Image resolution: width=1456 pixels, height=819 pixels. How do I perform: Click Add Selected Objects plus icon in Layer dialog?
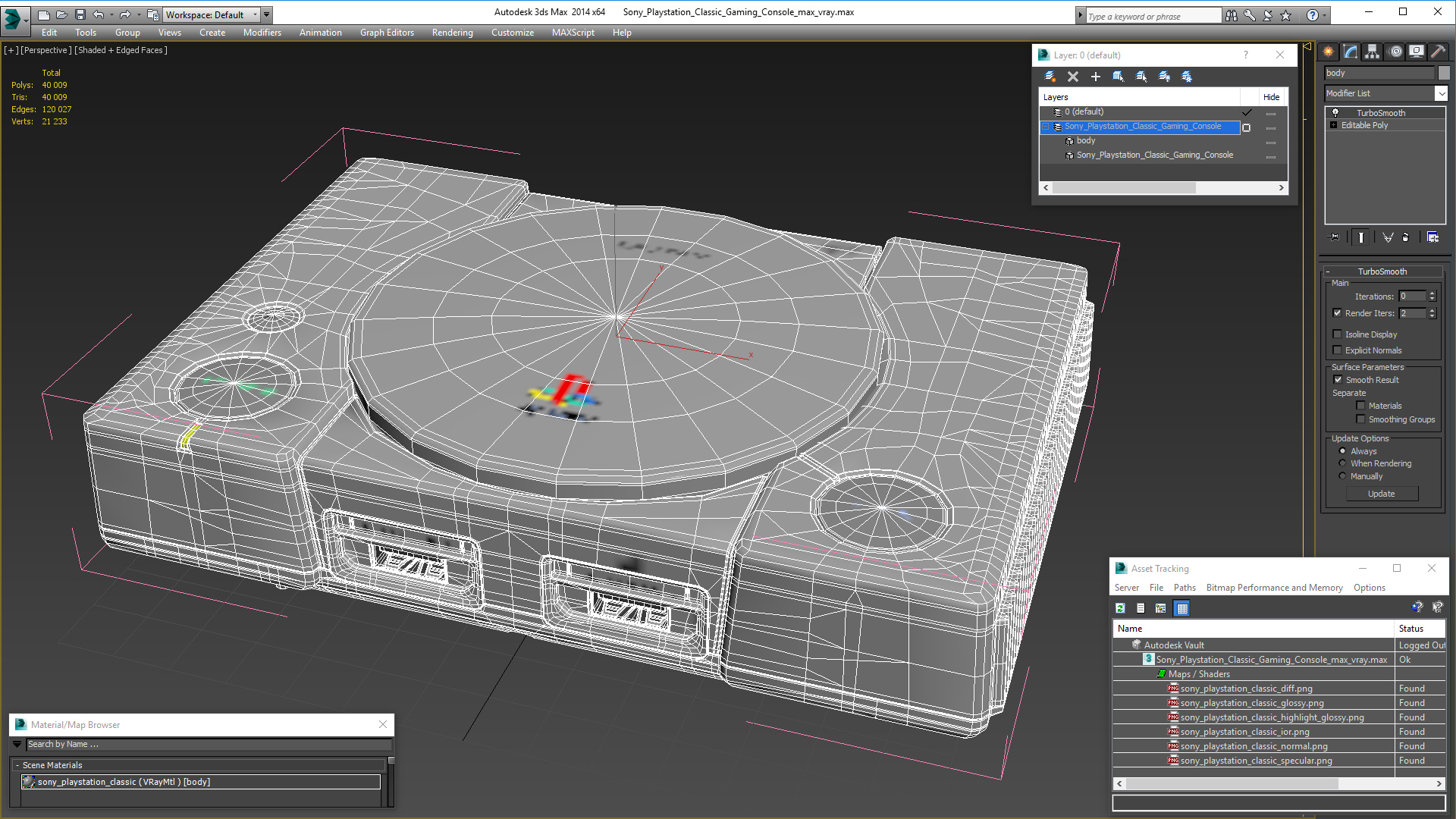click(1096, 77)
